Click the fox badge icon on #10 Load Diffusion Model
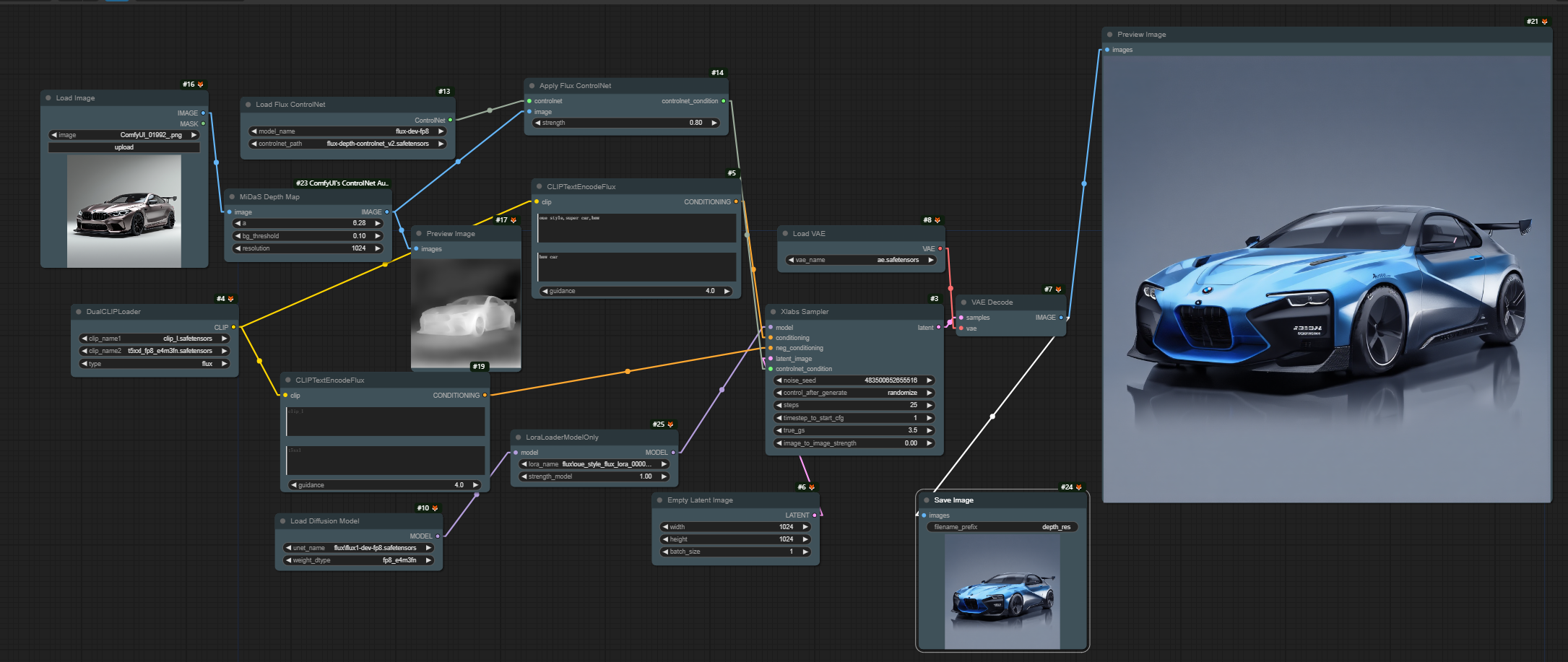1568x662 pixels. [435, 508]
